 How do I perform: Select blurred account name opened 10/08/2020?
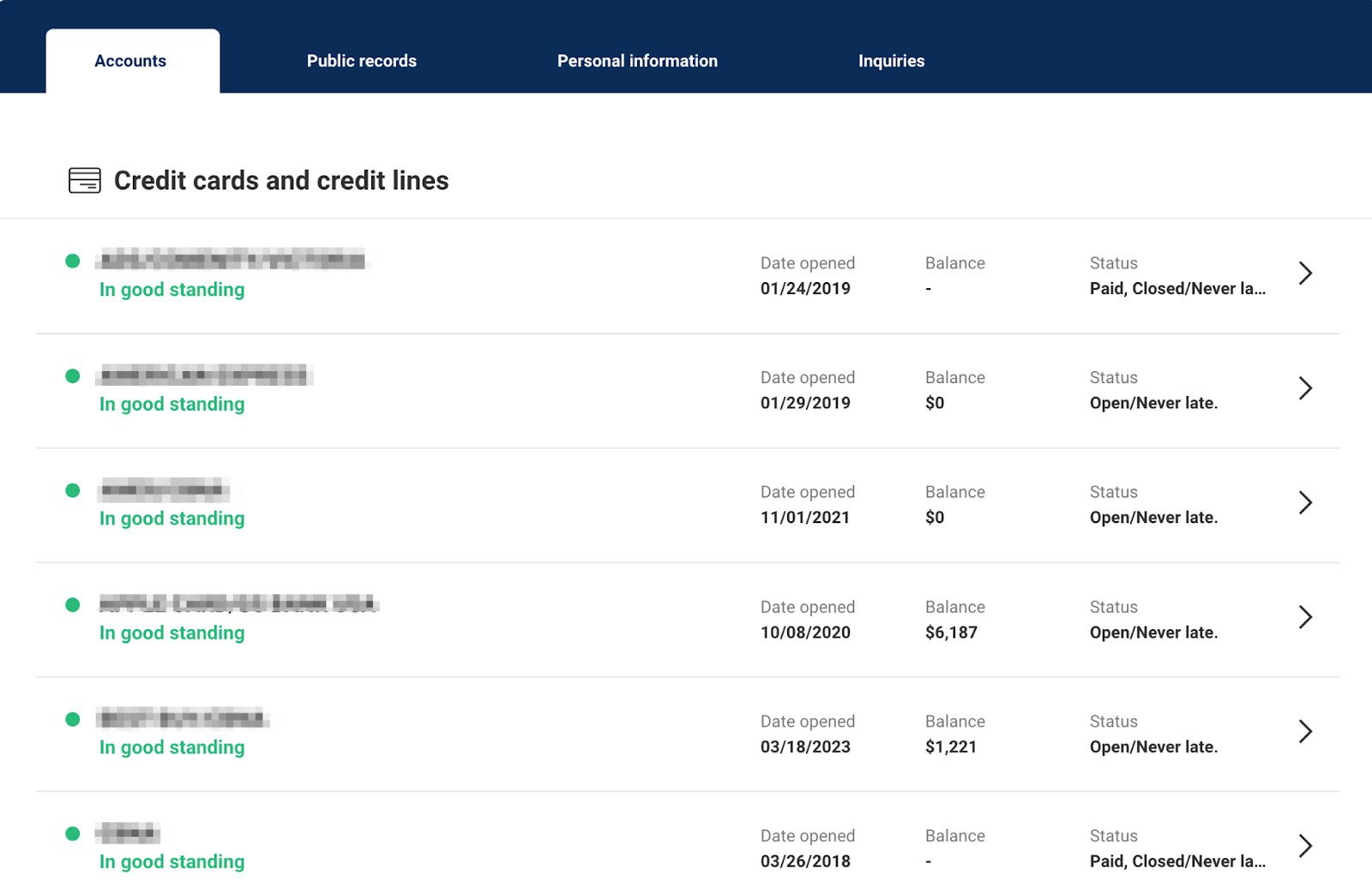point(238,604)
